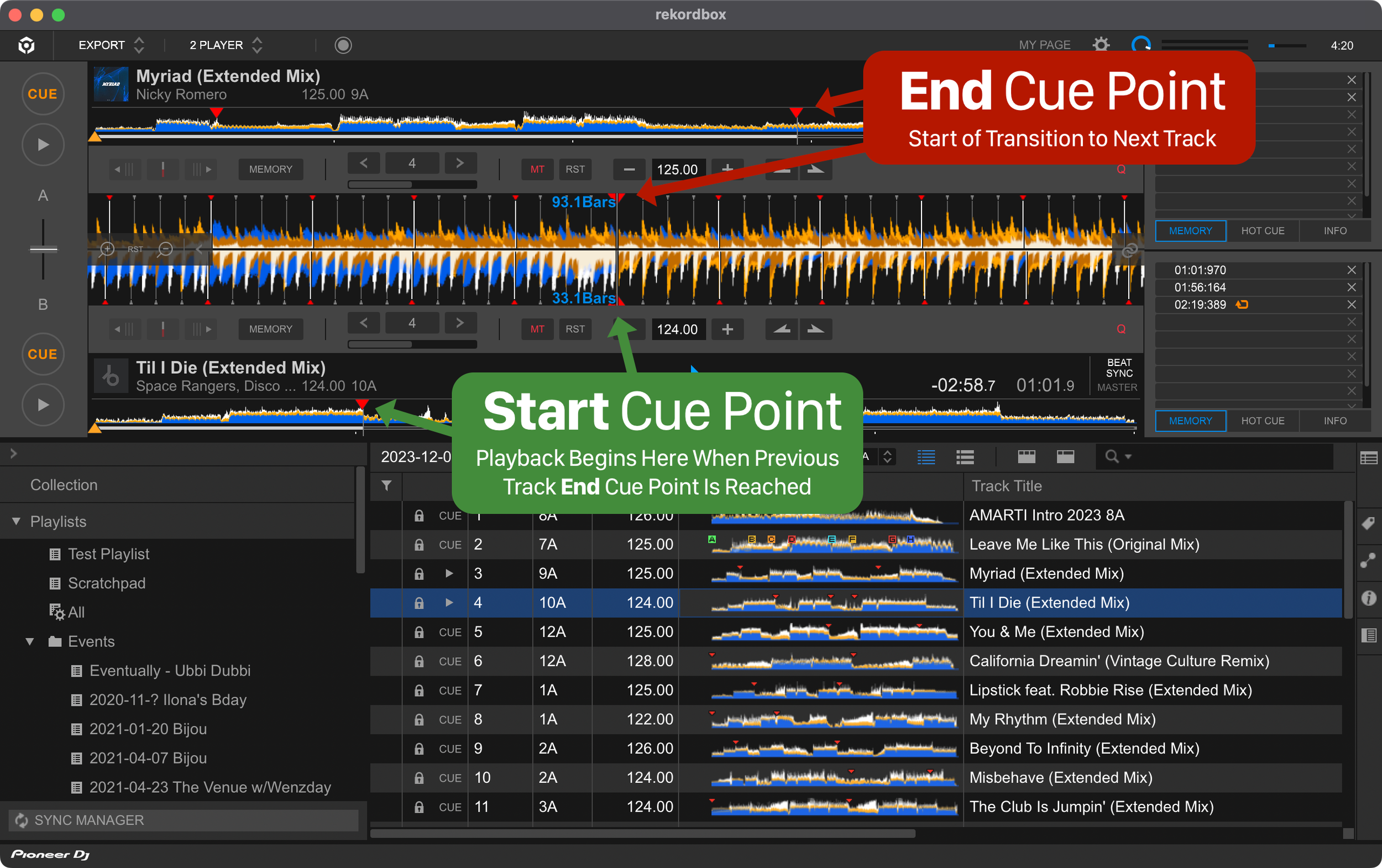The height and width of the screenshot is (868, 1382).
Task: Toggle Beat Sync Master on deck B
Action: tap(1118, 374)
